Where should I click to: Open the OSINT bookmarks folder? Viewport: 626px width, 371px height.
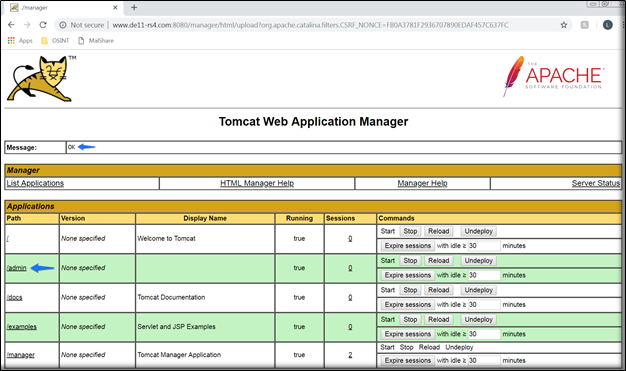(55, 41)
